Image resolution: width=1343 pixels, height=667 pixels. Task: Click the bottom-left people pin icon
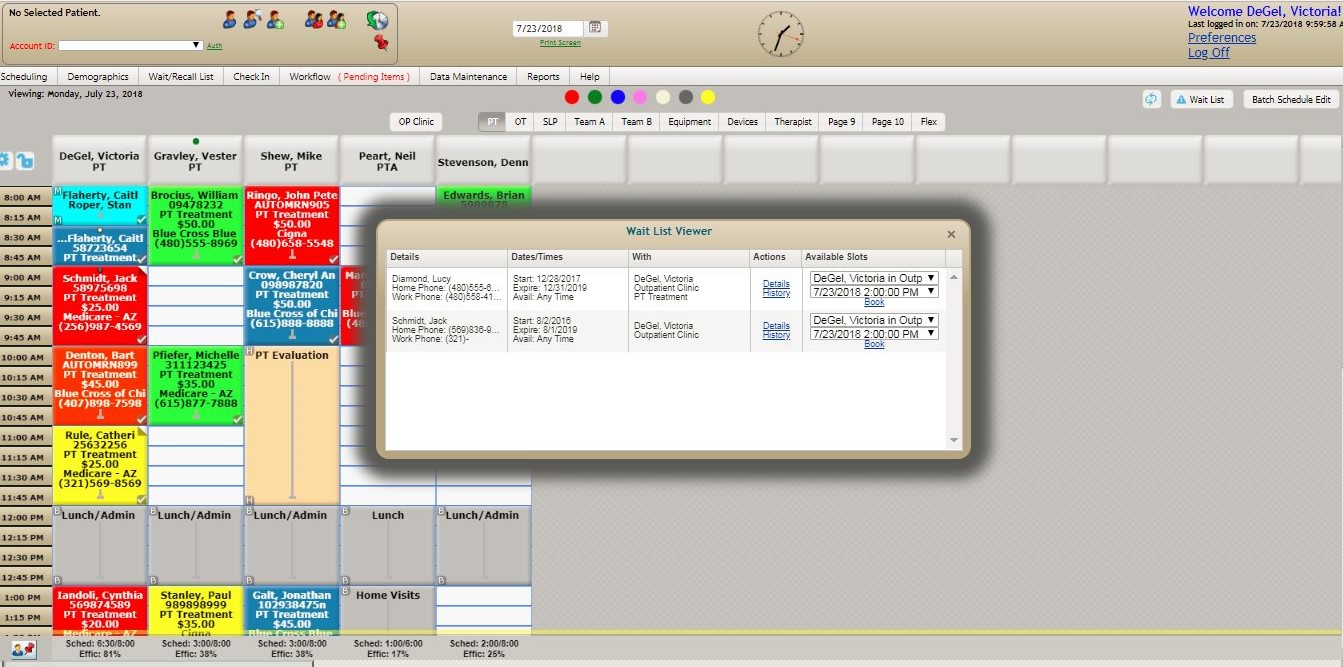pyautogui.click(x=23, y=650)
